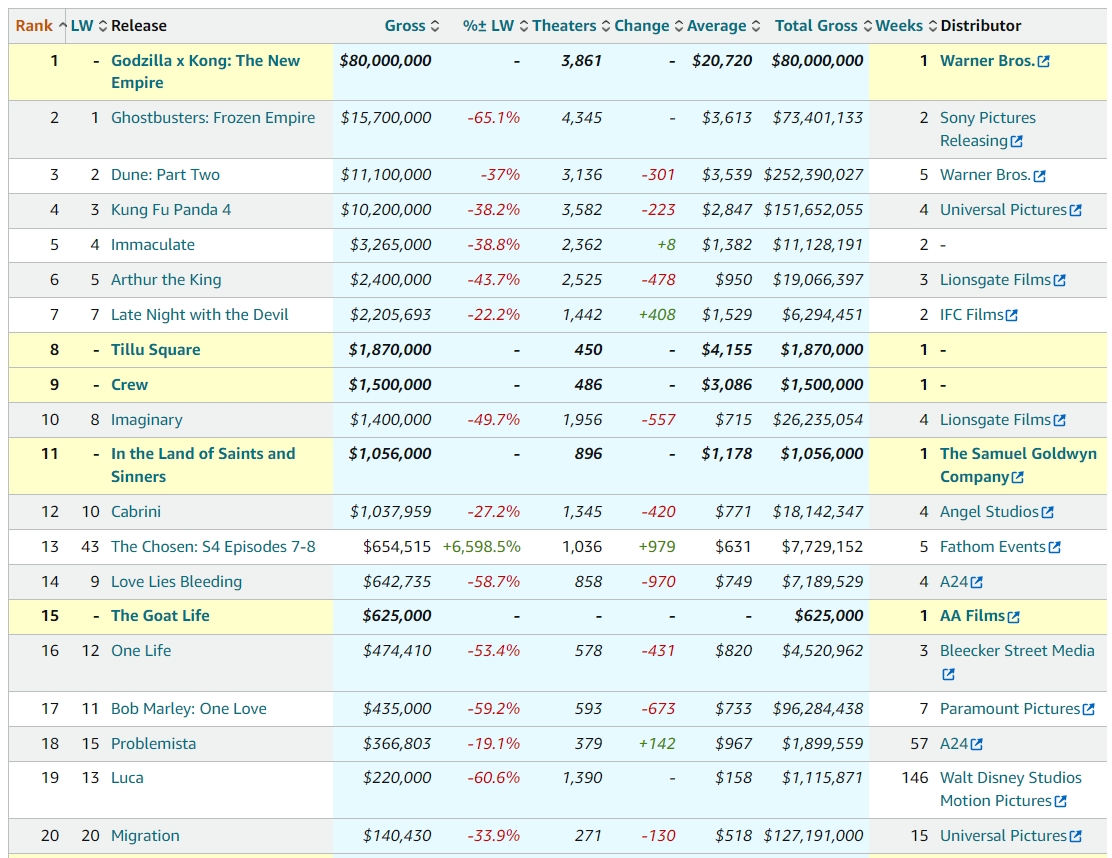Viewport: 1112px width, 858px height.
Task: Open the Migration release link
Action: pos(145,835)
